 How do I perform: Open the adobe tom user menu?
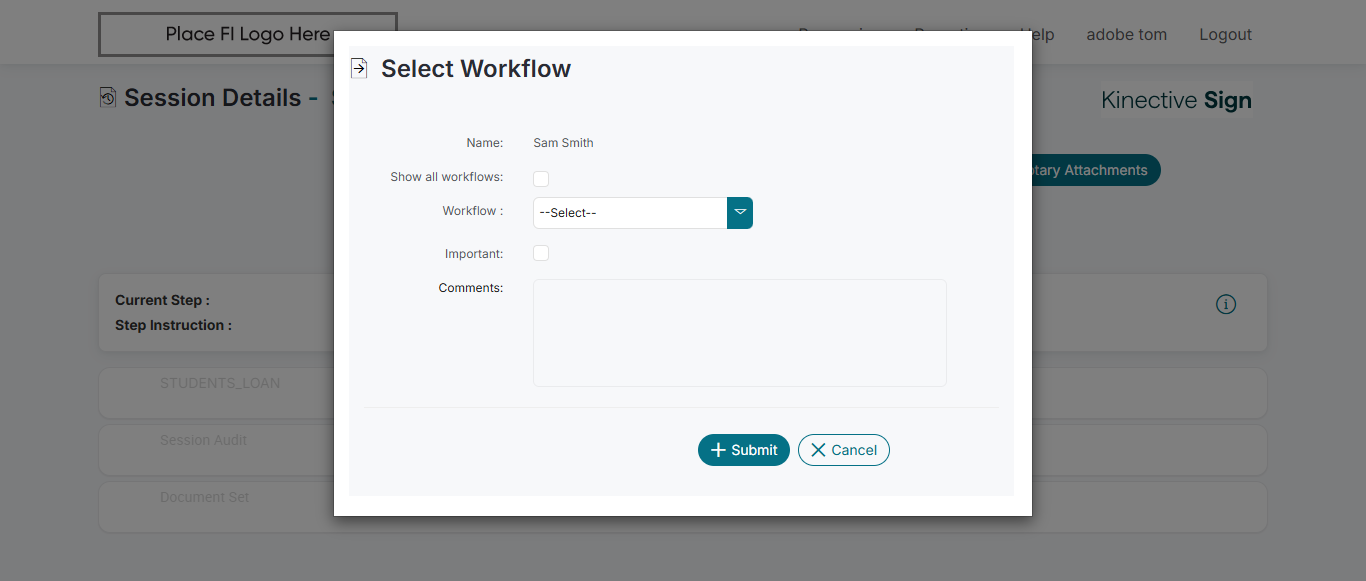tap(1126, 34)
